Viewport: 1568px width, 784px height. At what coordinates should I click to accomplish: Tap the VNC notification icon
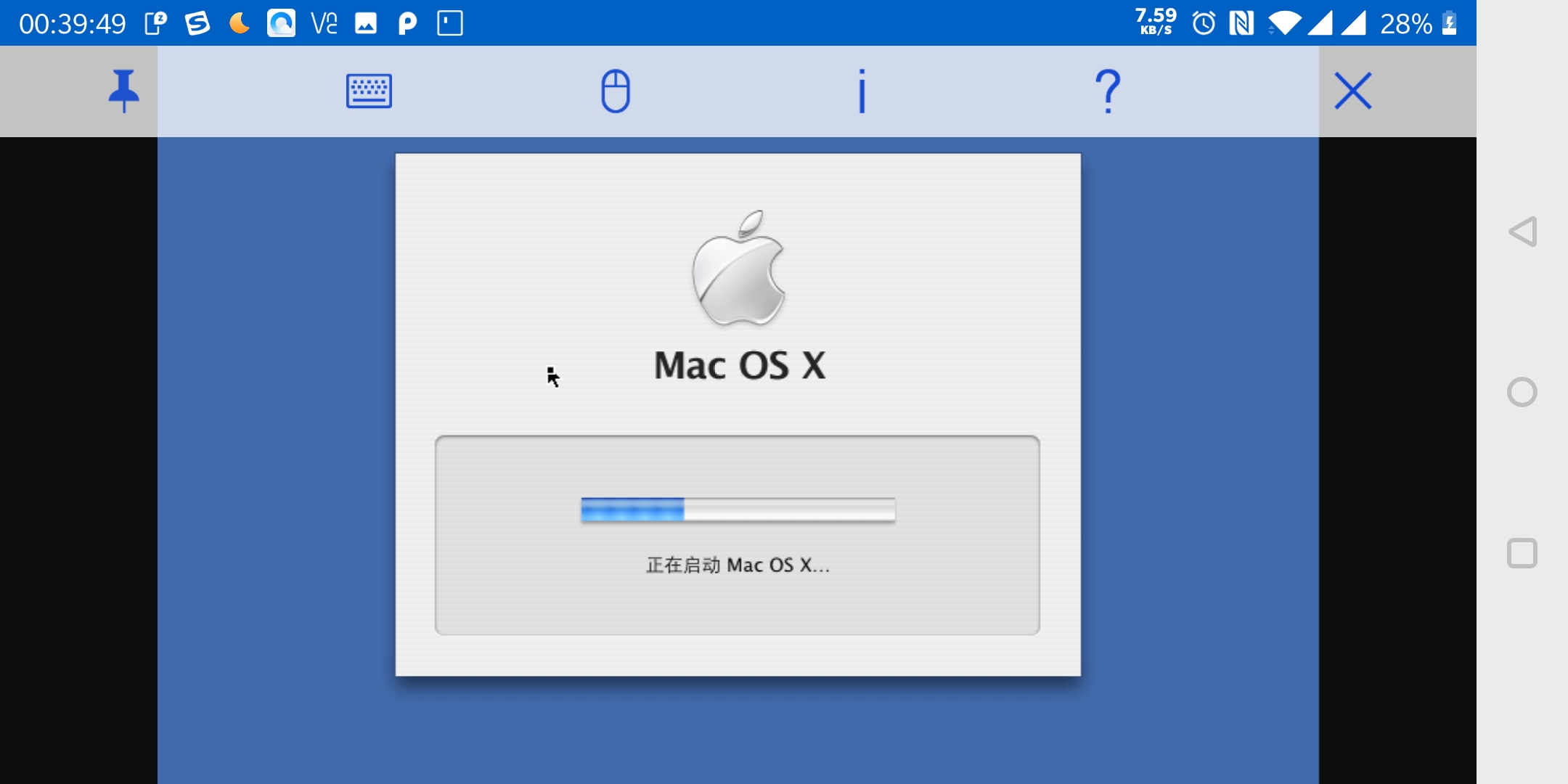[324, 23]
